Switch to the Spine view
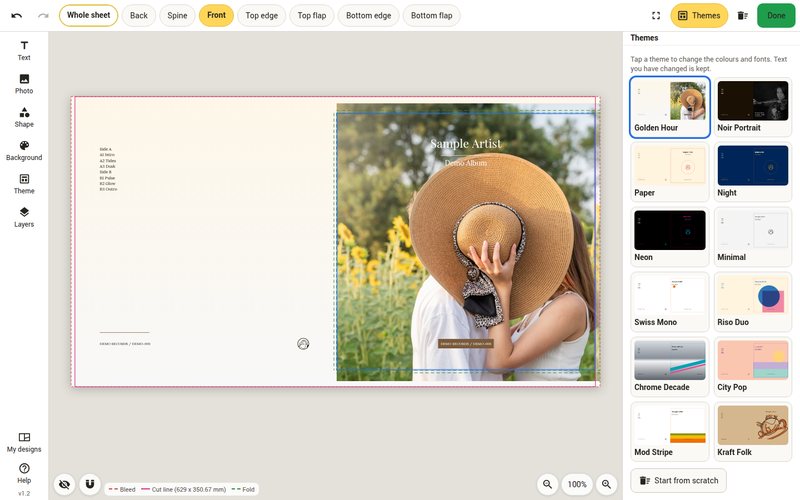The width and height of the screenshot is (800, 500). click(177, 16)
